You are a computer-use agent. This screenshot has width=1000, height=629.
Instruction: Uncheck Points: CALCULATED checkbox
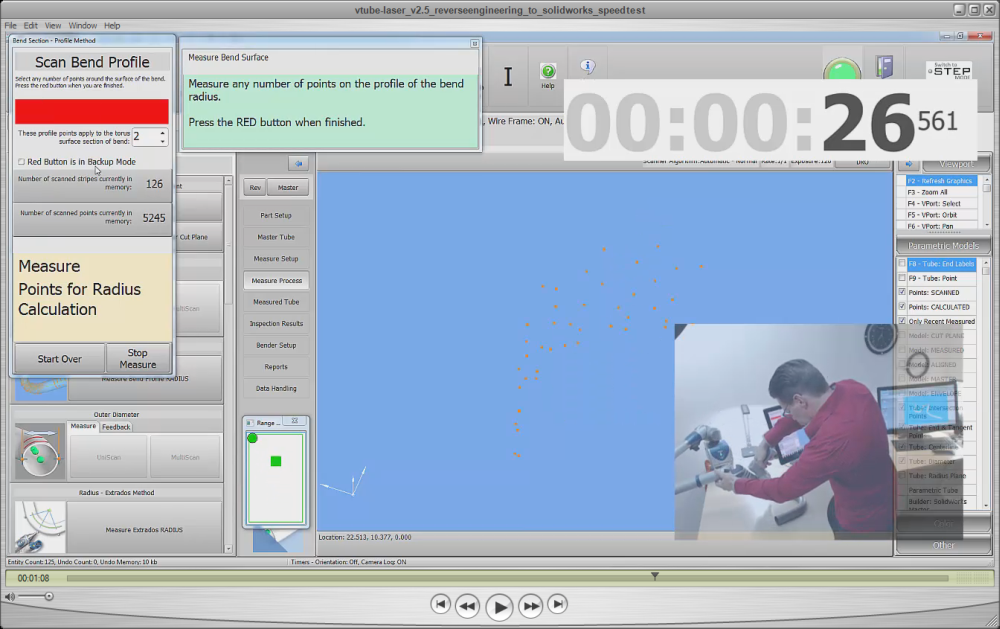902,307
